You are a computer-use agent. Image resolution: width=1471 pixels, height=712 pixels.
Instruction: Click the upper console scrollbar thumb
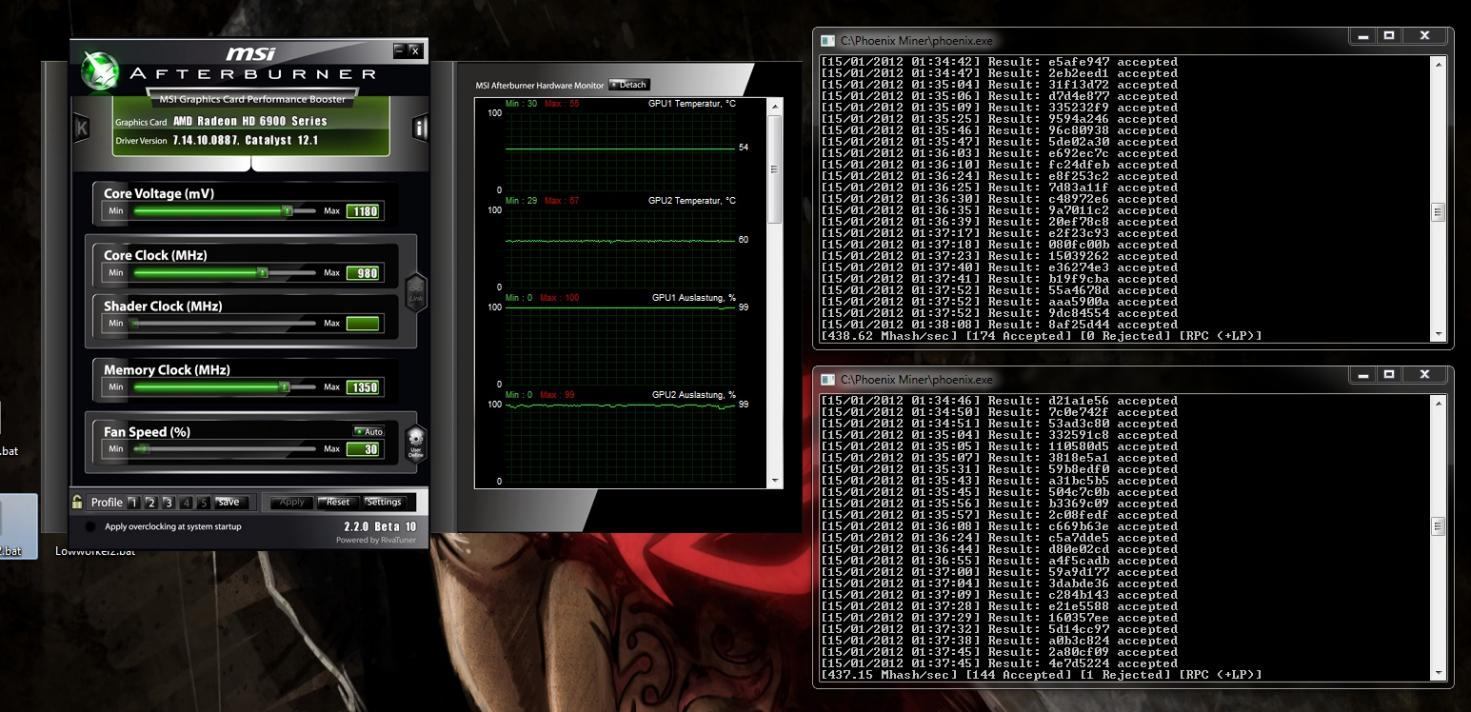(1439, 212)
